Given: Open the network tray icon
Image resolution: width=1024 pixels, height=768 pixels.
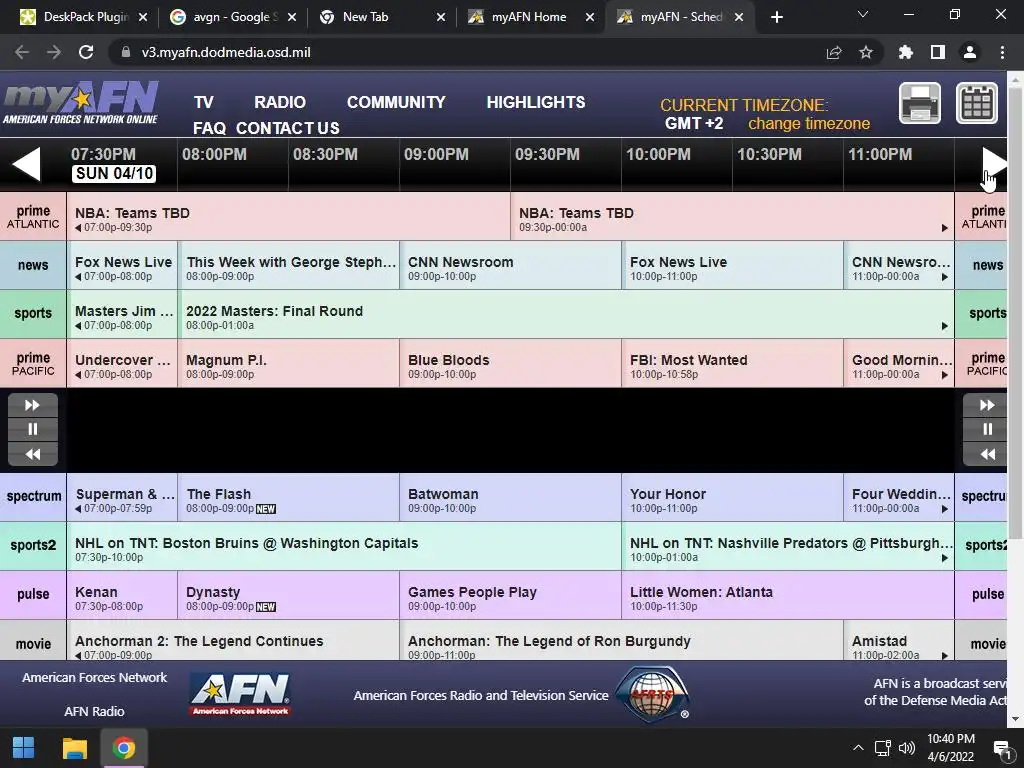Looking at the screenshot, I should pyautogui.click(x=883, y=748).
